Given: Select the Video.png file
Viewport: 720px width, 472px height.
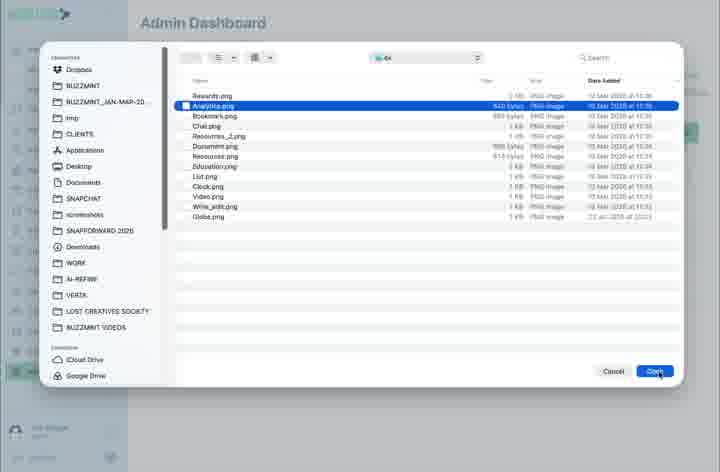Looking at the screenshot, I should (x=427, y=197).
